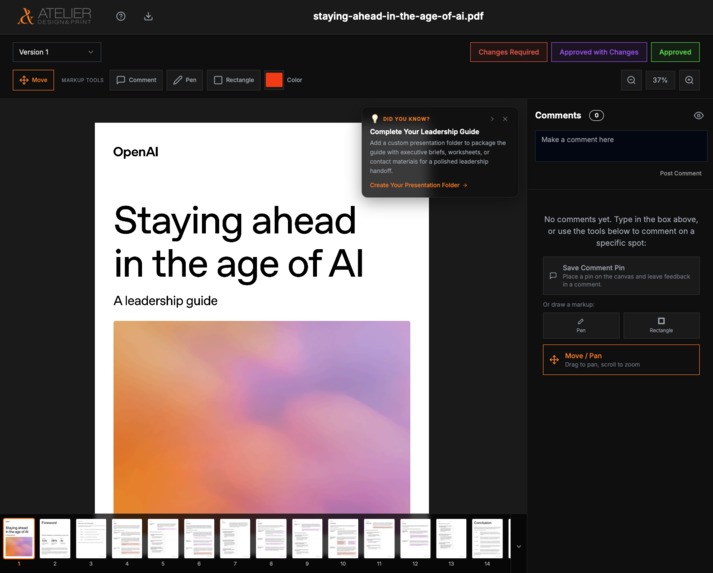Open page 1 thumbnail
This screenshot has width=713, height=573.
19,539
